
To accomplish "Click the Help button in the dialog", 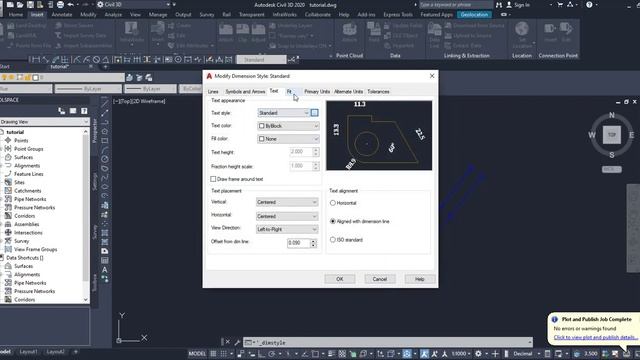I will [420, 279].
